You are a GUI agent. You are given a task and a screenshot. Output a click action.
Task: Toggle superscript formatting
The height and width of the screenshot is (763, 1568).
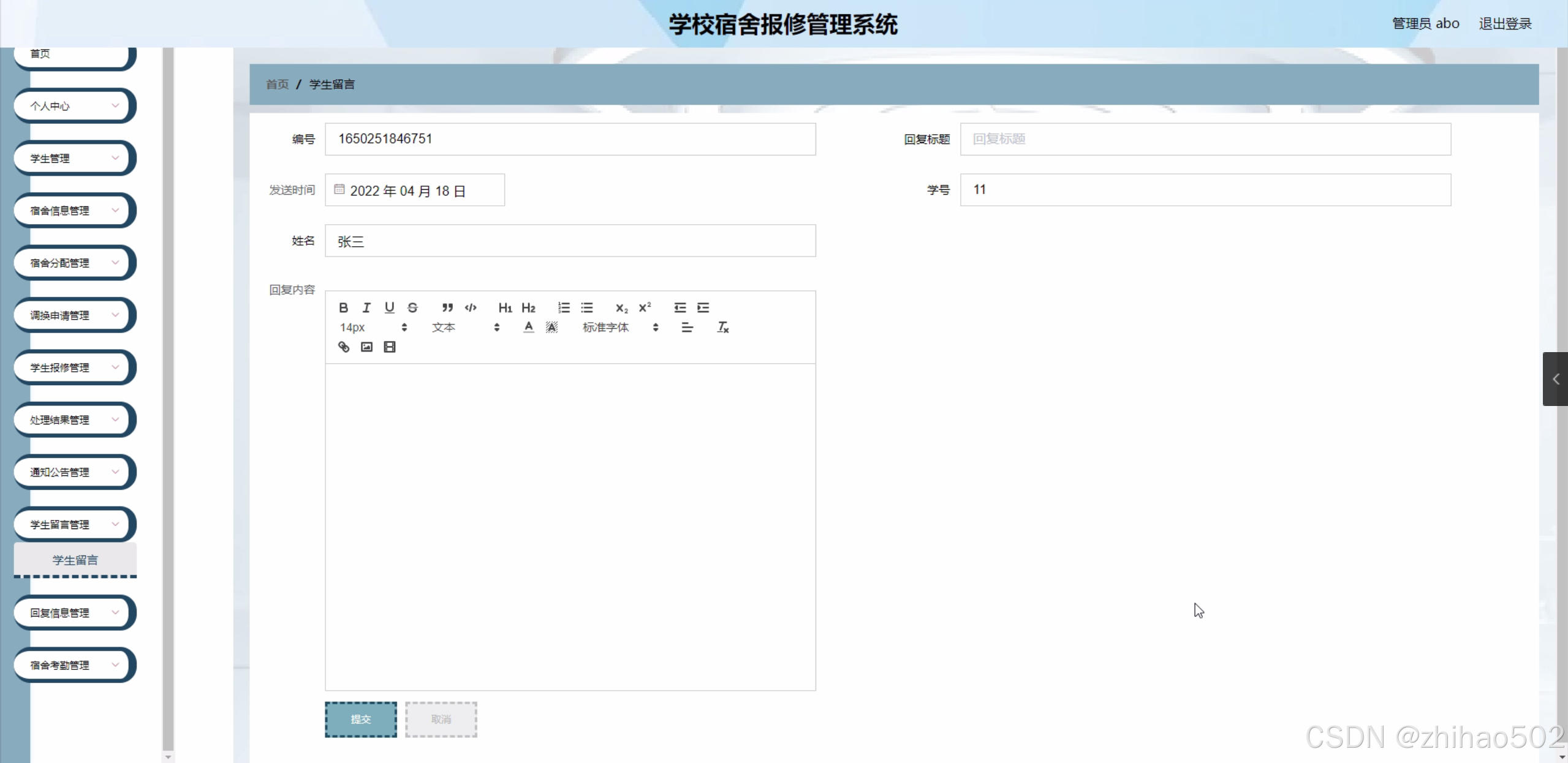(x=645, y=307)
